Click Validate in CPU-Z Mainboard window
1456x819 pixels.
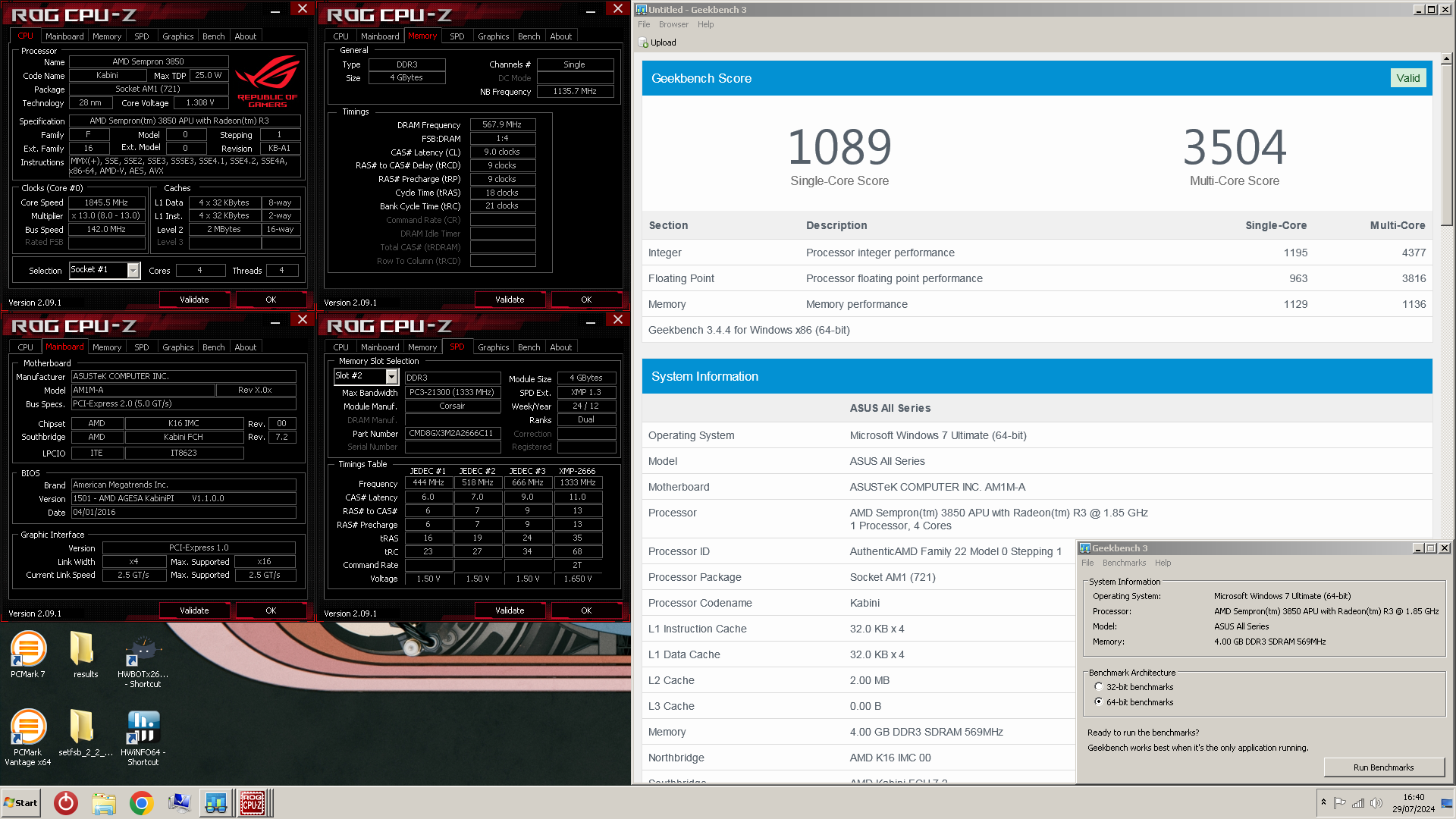tap(194, 610)
